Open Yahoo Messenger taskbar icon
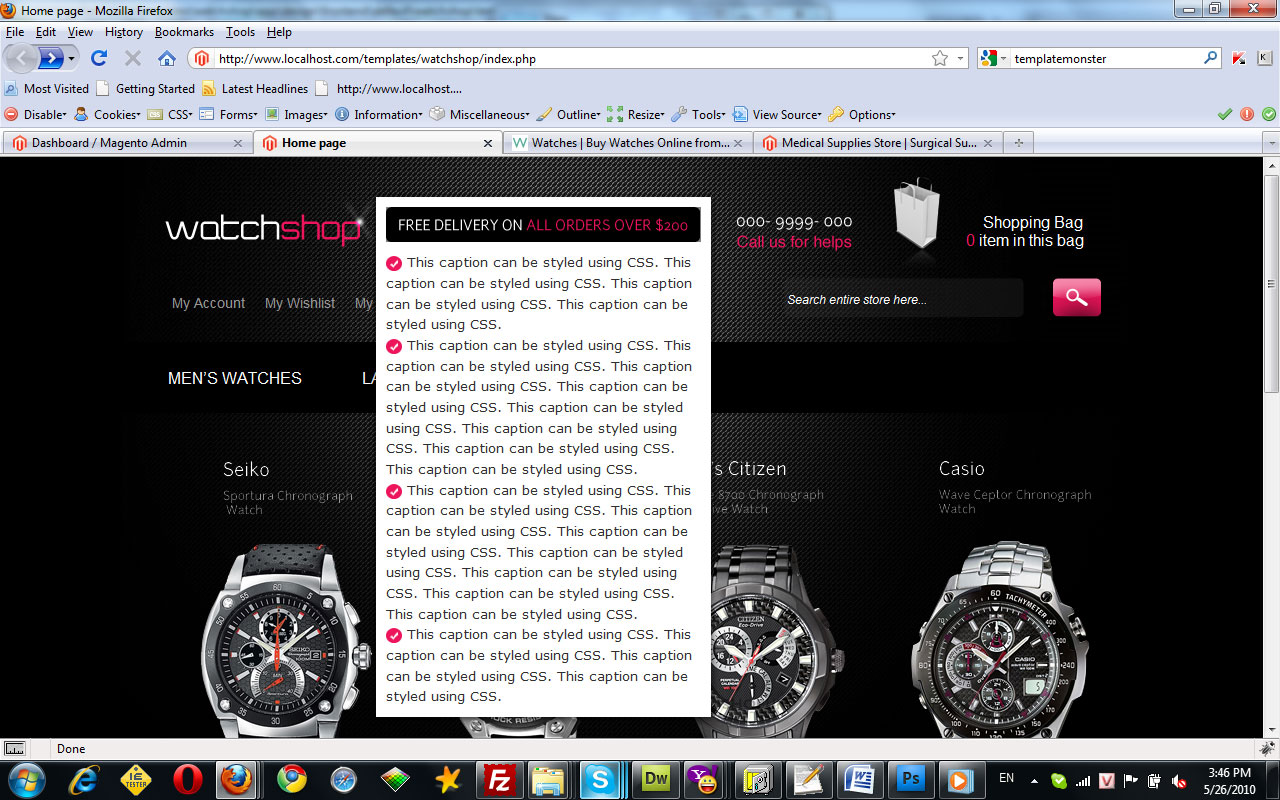Image resolution: width=1280 pixels, height=800 pixels. pos(705,779)
